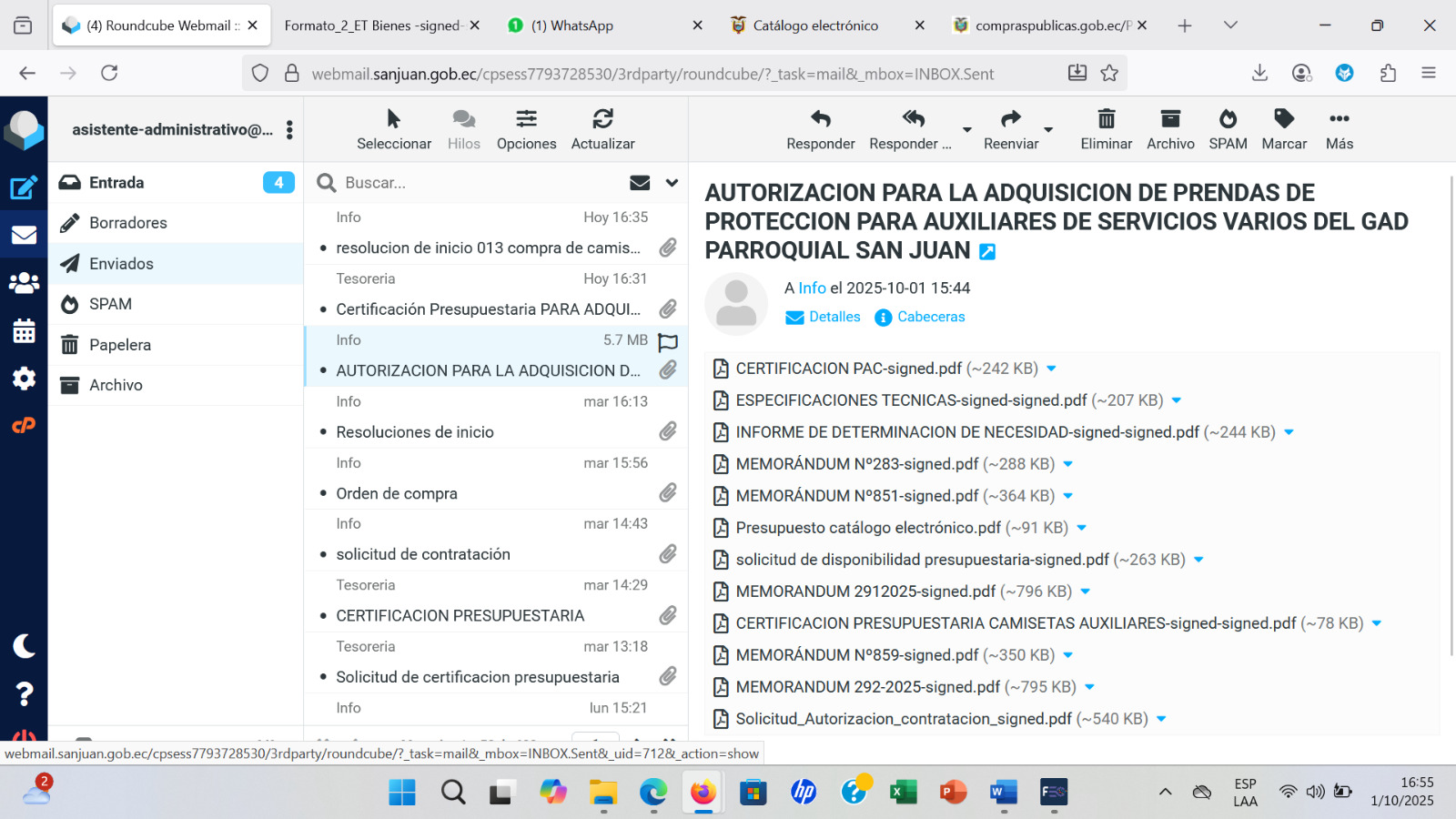Delete message with Eliminar trash icon
The height and width of the screenshot is (819, 1456).
(x=1106, y=119)
